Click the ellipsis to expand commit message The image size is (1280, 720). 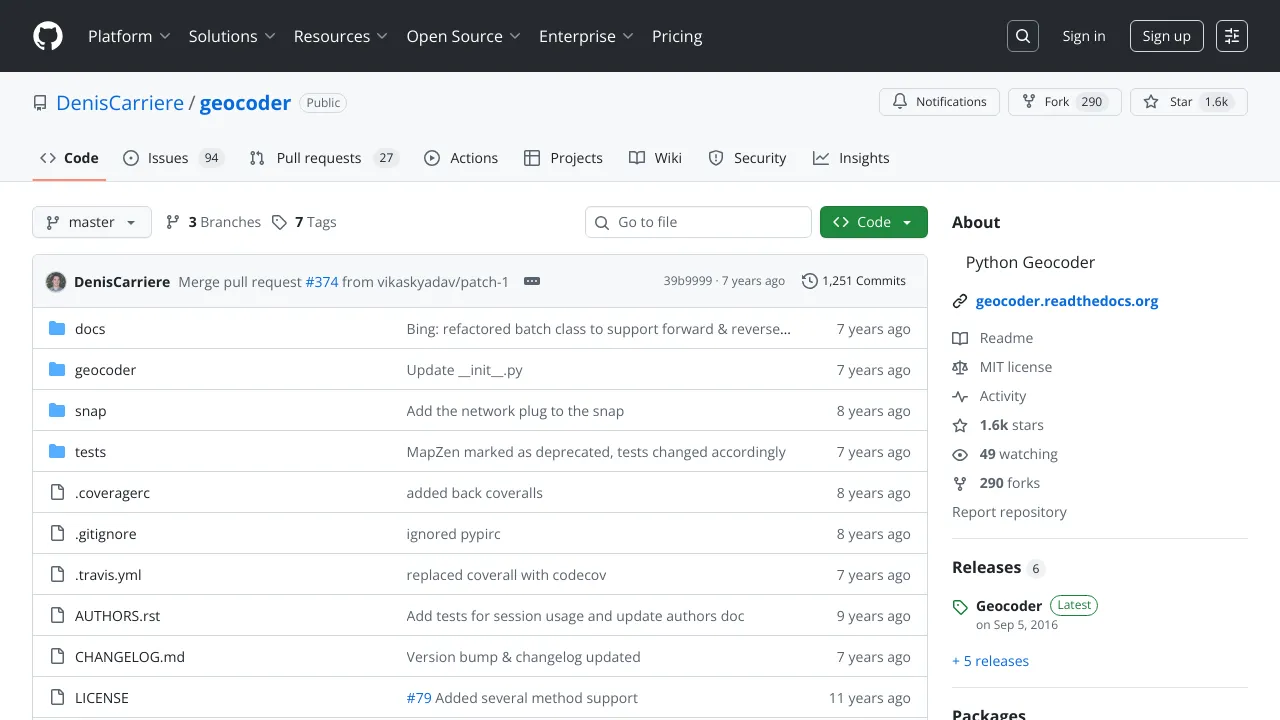click(532, 281)
